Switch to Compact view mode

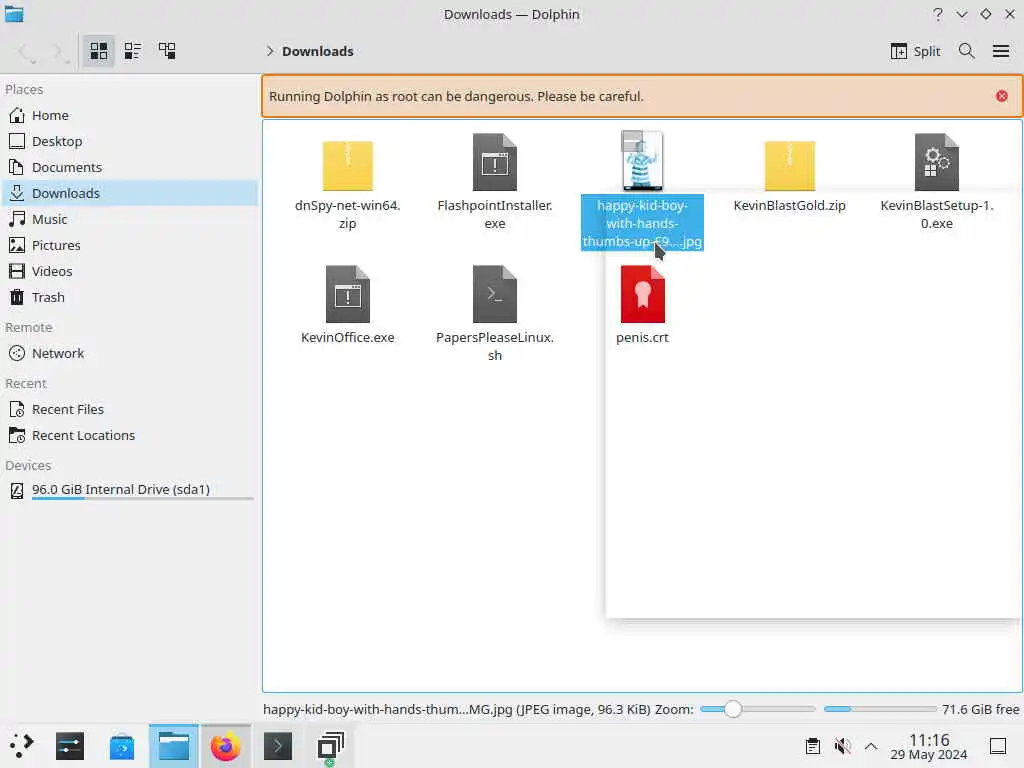(x=133, y=51)
